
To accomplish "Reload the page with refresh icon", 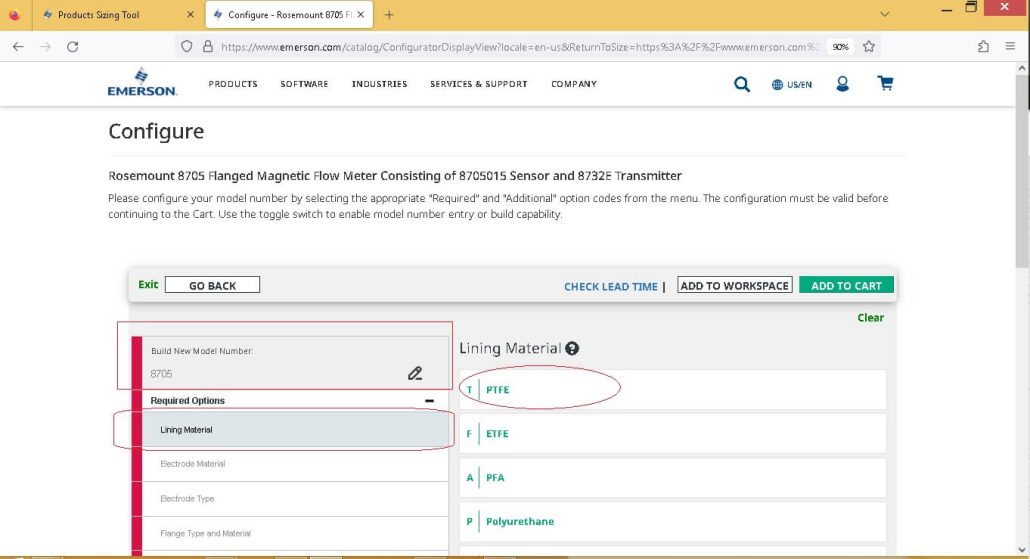I will (73, 47).
